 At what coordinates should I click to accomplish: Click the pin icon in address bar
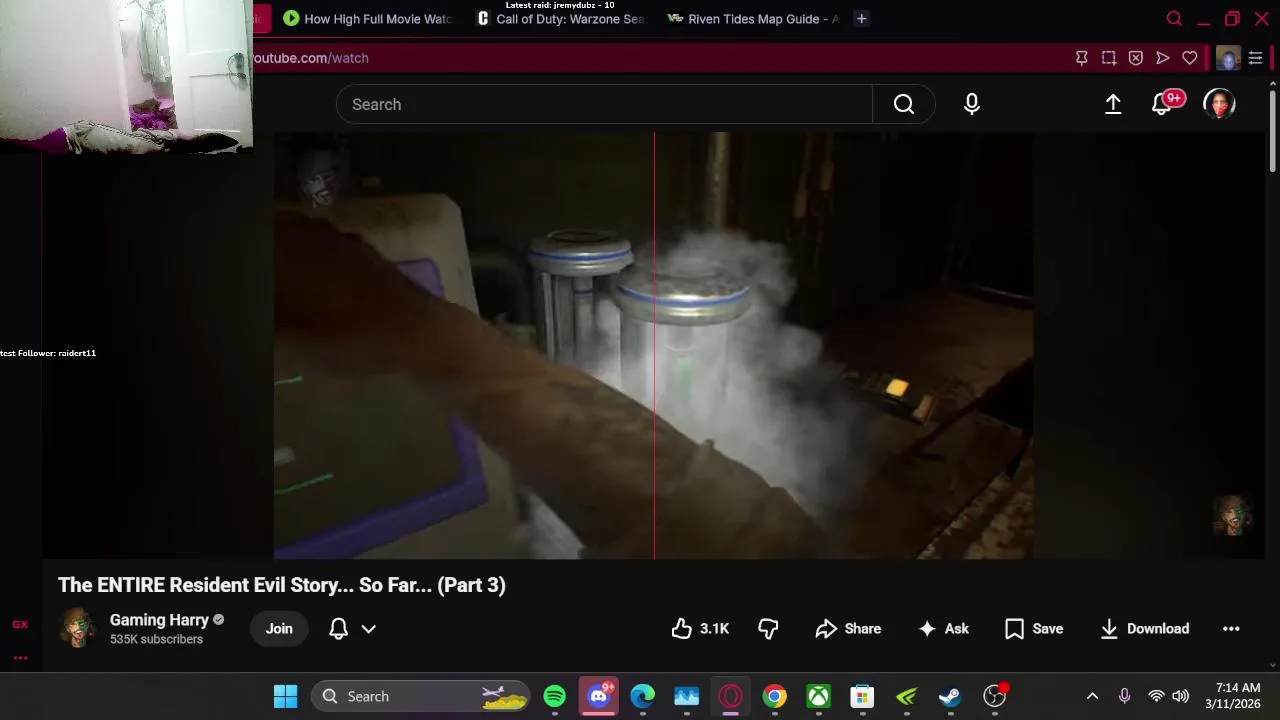click(1082, 58)
